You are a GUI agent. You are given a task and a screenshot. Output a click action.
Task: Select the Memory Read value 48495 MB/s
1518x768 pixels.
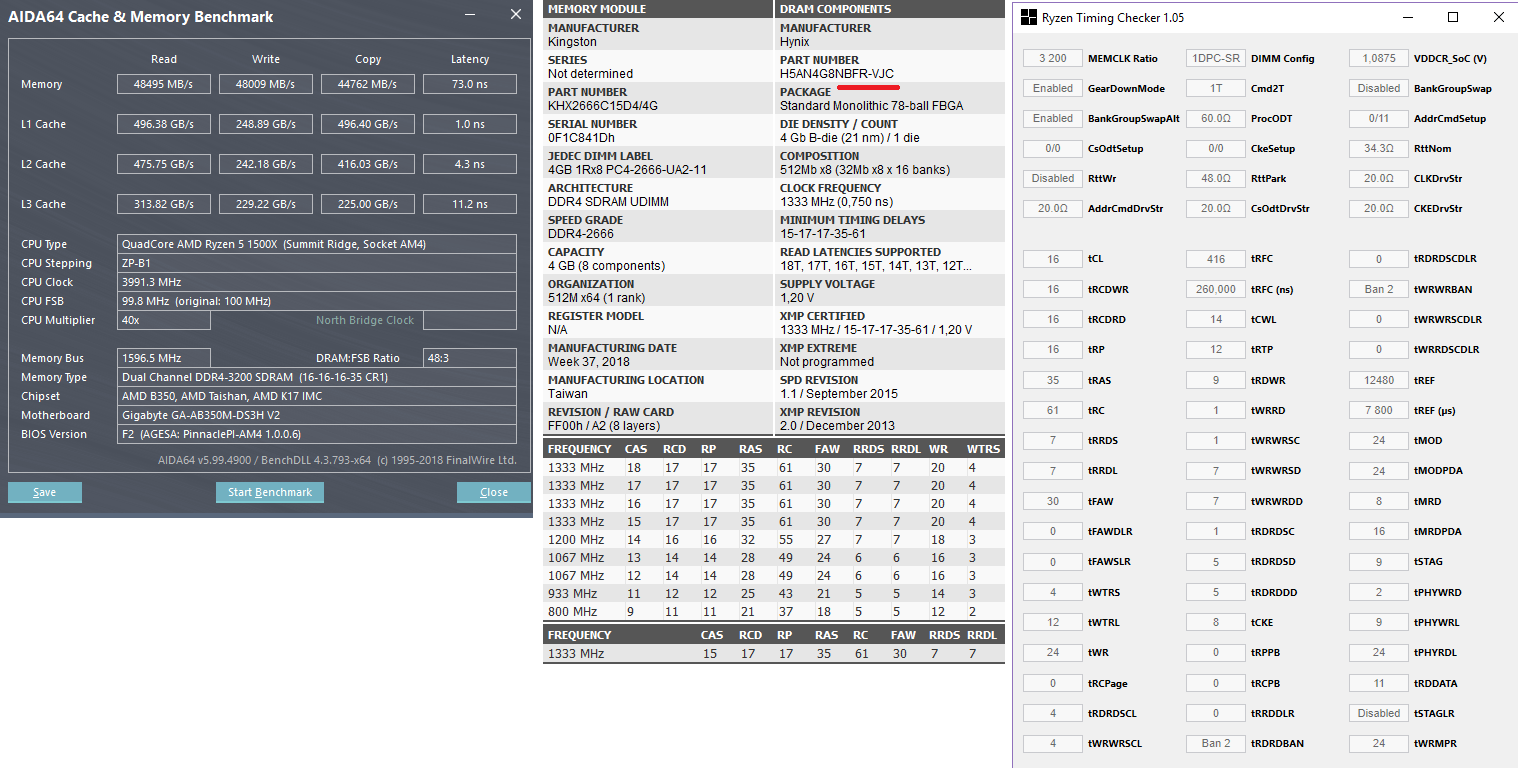click(164, 84)
